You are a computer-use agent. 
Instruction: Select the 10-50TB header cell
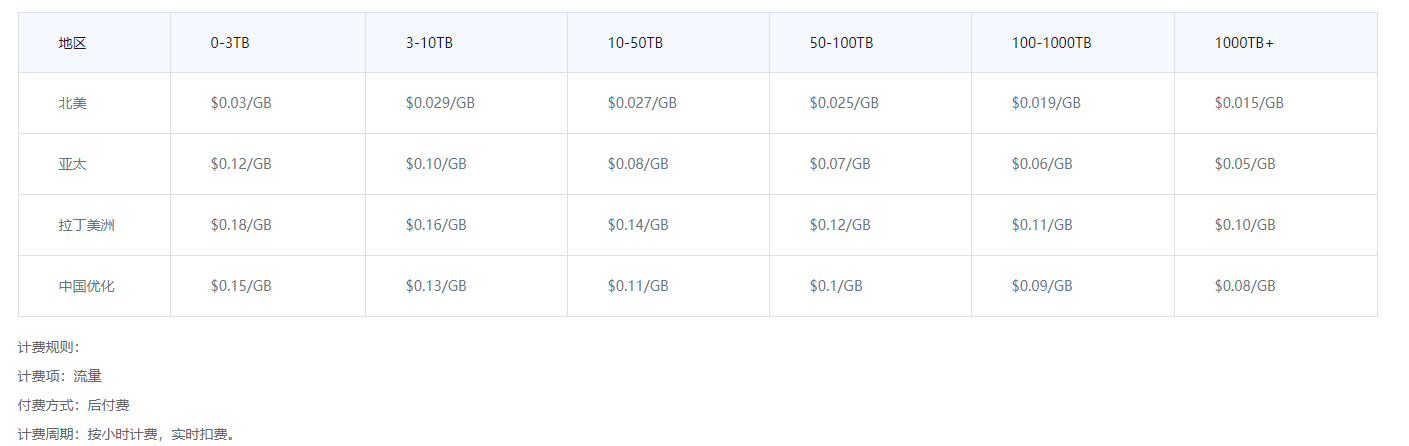tap(635, 43)
